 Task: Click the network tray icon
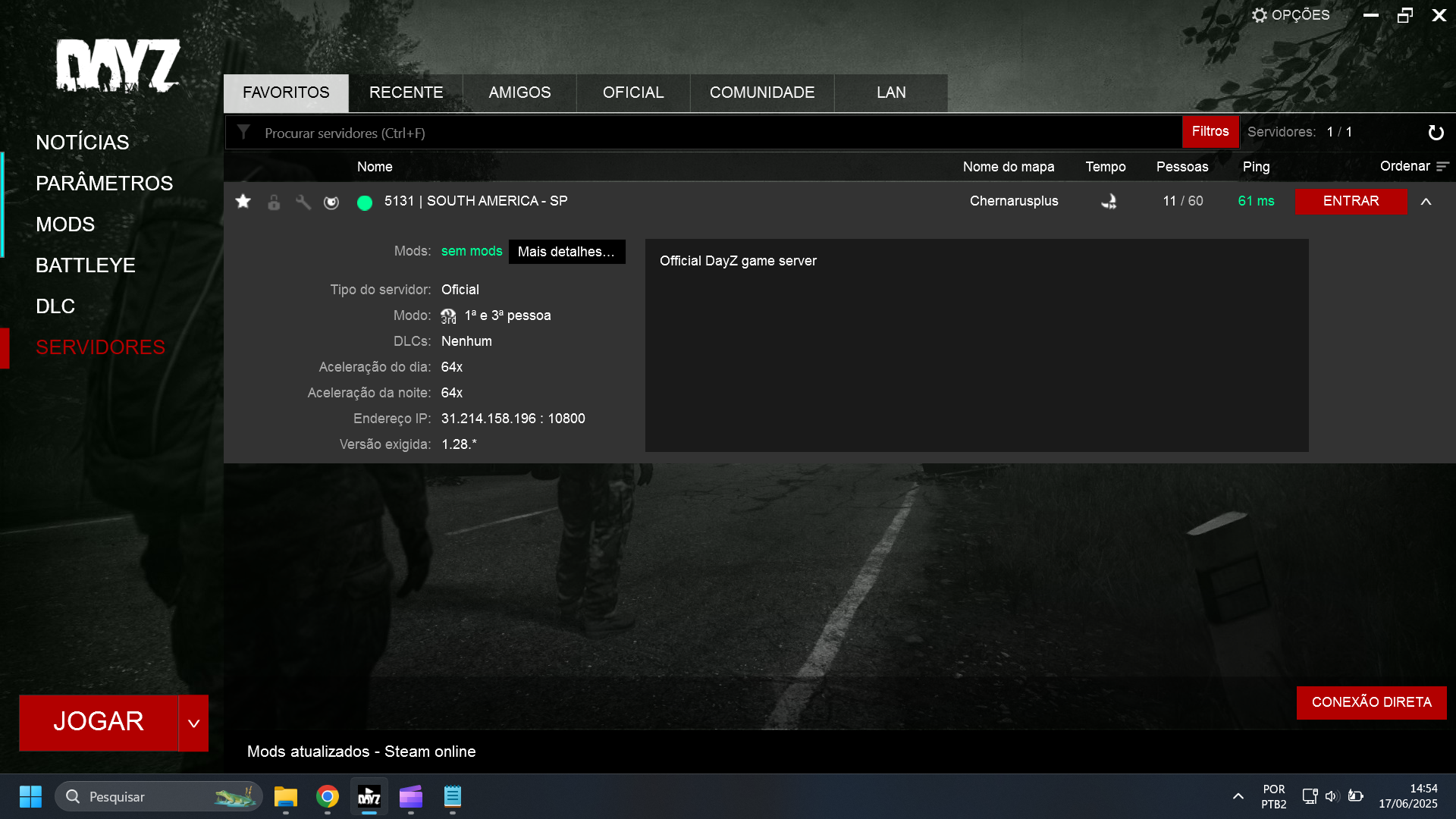(x=1310, y=796)
